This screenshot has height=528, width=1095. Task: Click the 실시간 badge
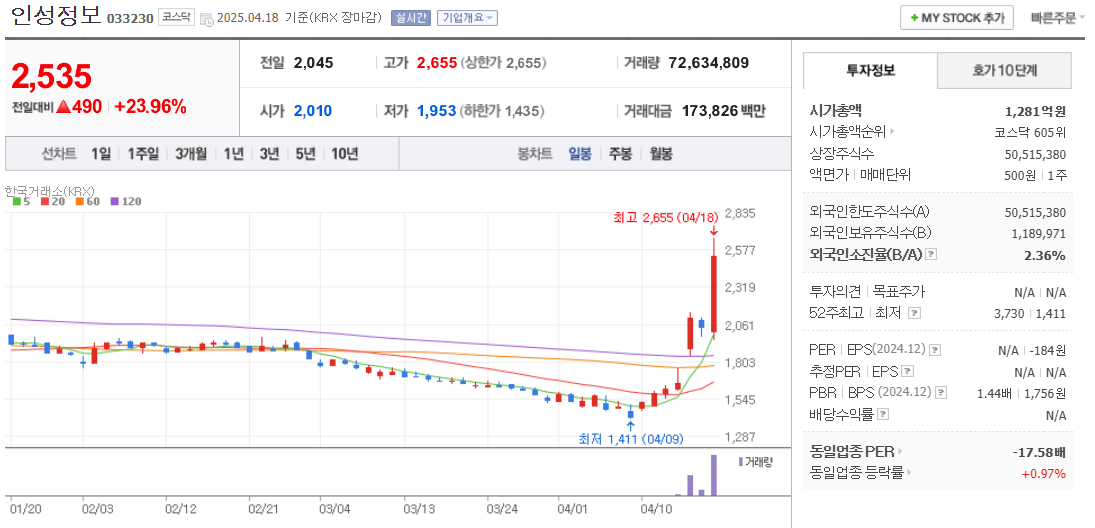(411, 18)
